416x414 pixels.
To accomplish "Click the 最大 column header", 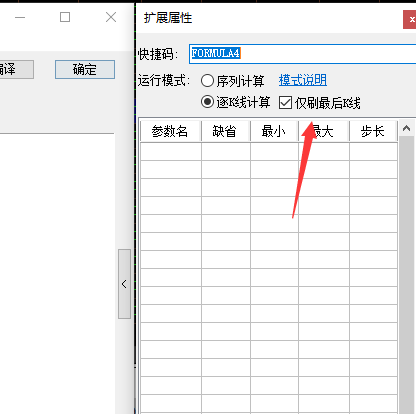I will click(324, 131).
